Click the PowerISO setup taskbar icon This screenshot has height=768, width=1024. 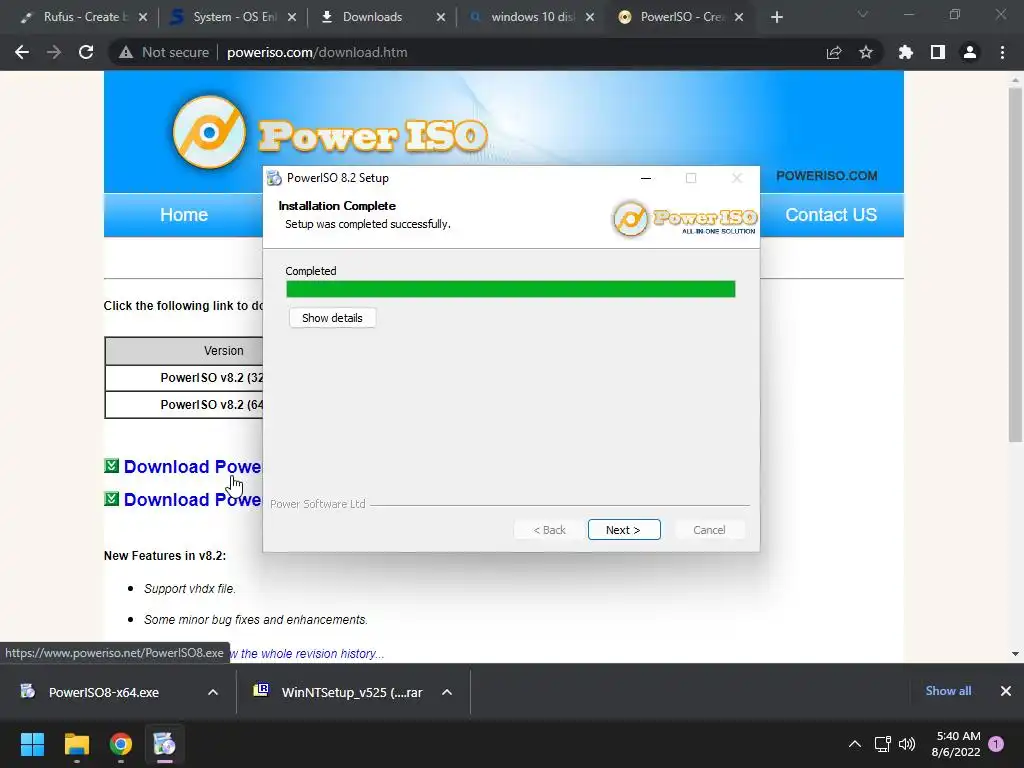pos(165,744)
